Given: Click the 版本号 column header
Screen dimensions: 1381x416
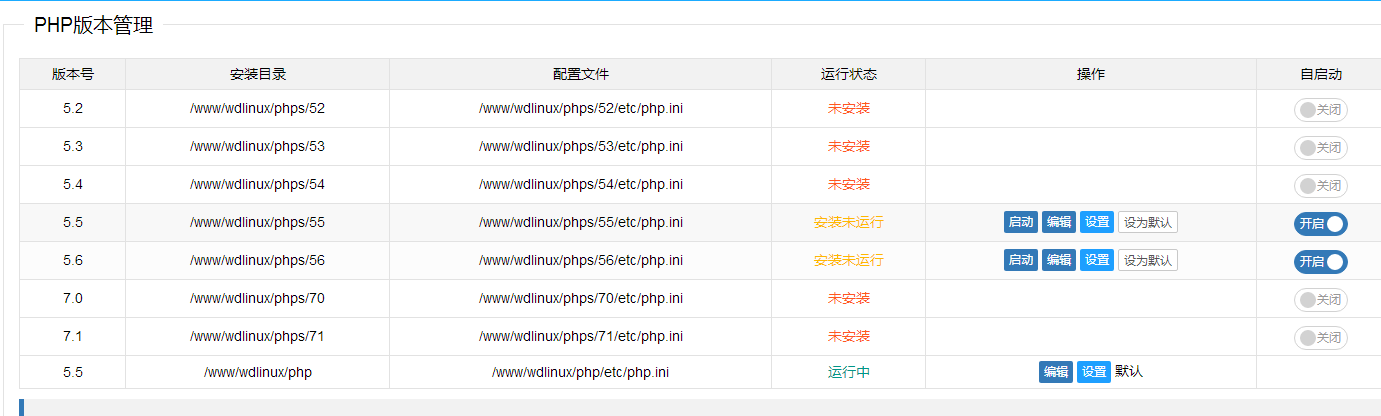Looking at the screenshot, I should pos(72,74).
